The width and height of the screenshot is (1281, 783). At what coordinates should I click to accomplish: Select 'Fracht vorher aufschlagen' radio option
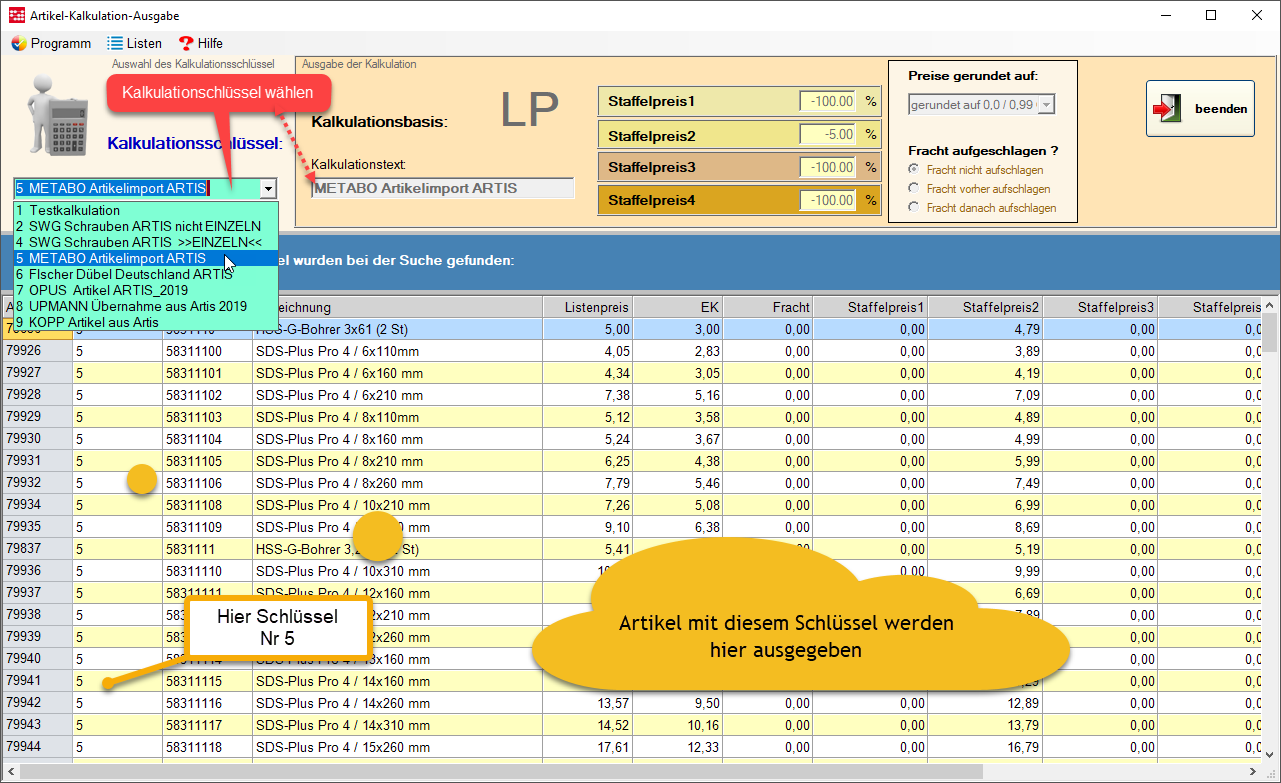(913, 188)
